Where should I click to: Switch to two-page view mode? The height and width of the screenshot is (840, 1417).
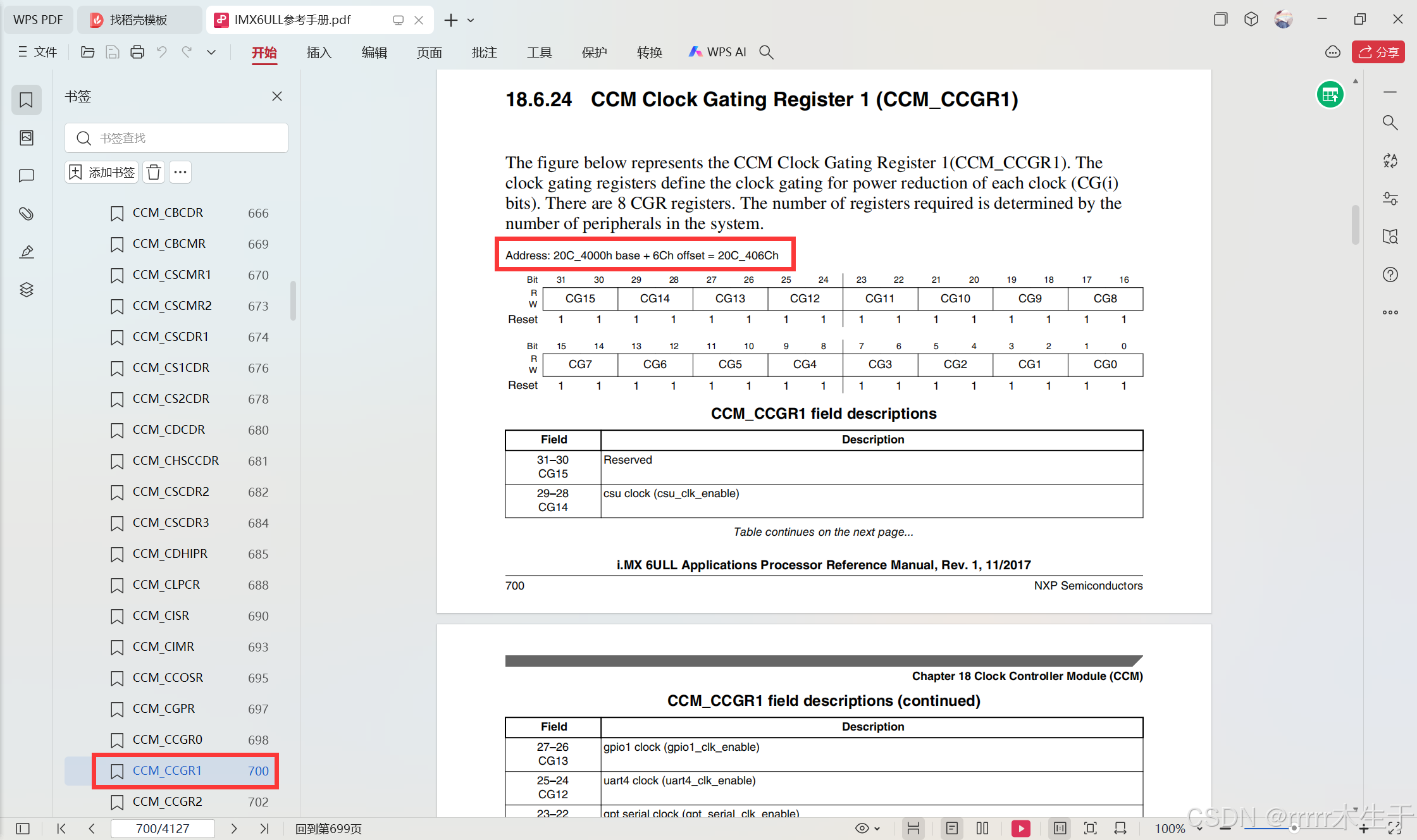(982, 828)
